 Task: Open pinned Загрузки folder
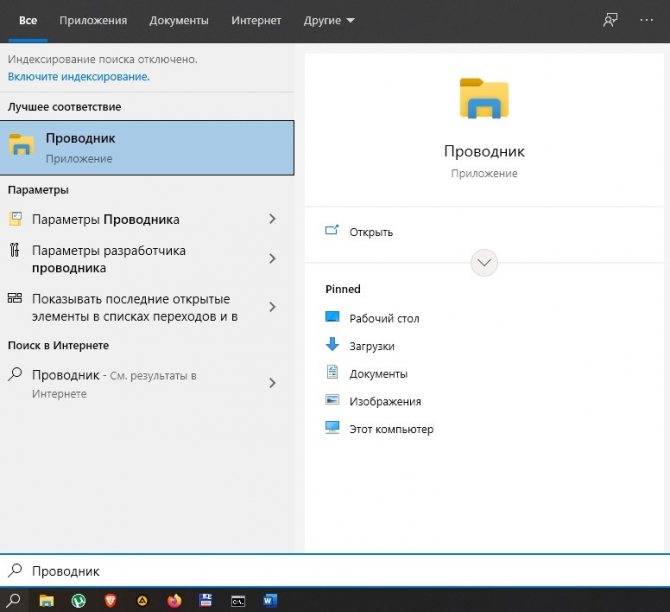pyautogui.click(x=372, y=346)
